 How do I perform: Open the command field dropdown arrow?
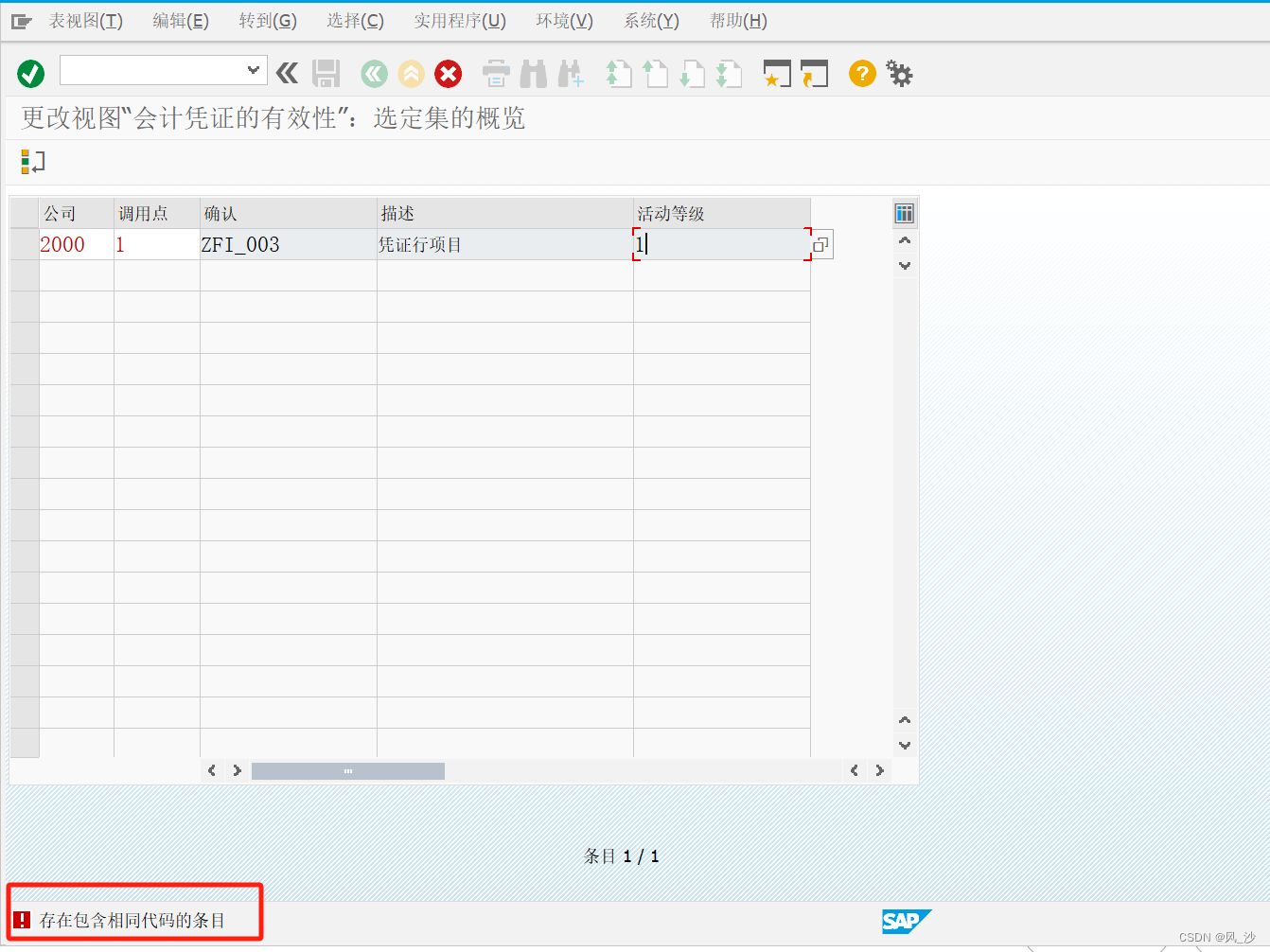tap(253, 70)
